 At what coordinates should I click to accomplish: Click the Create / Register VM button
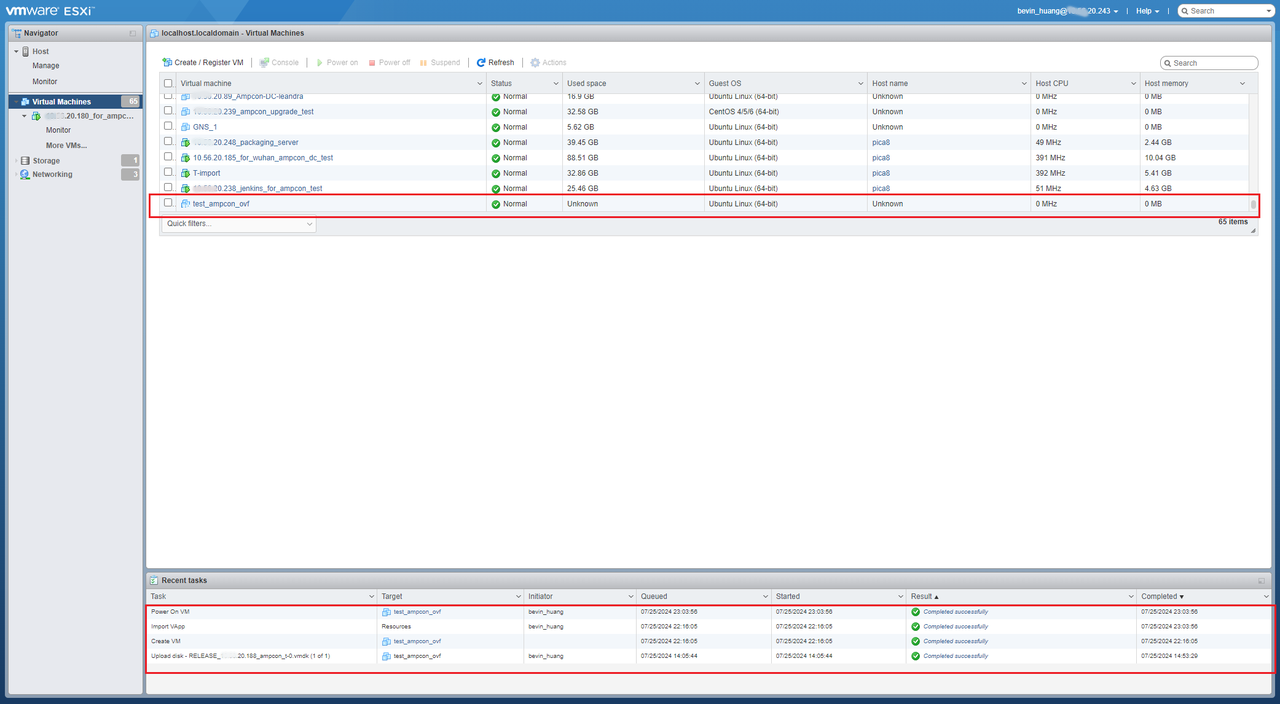coord(203,62)
